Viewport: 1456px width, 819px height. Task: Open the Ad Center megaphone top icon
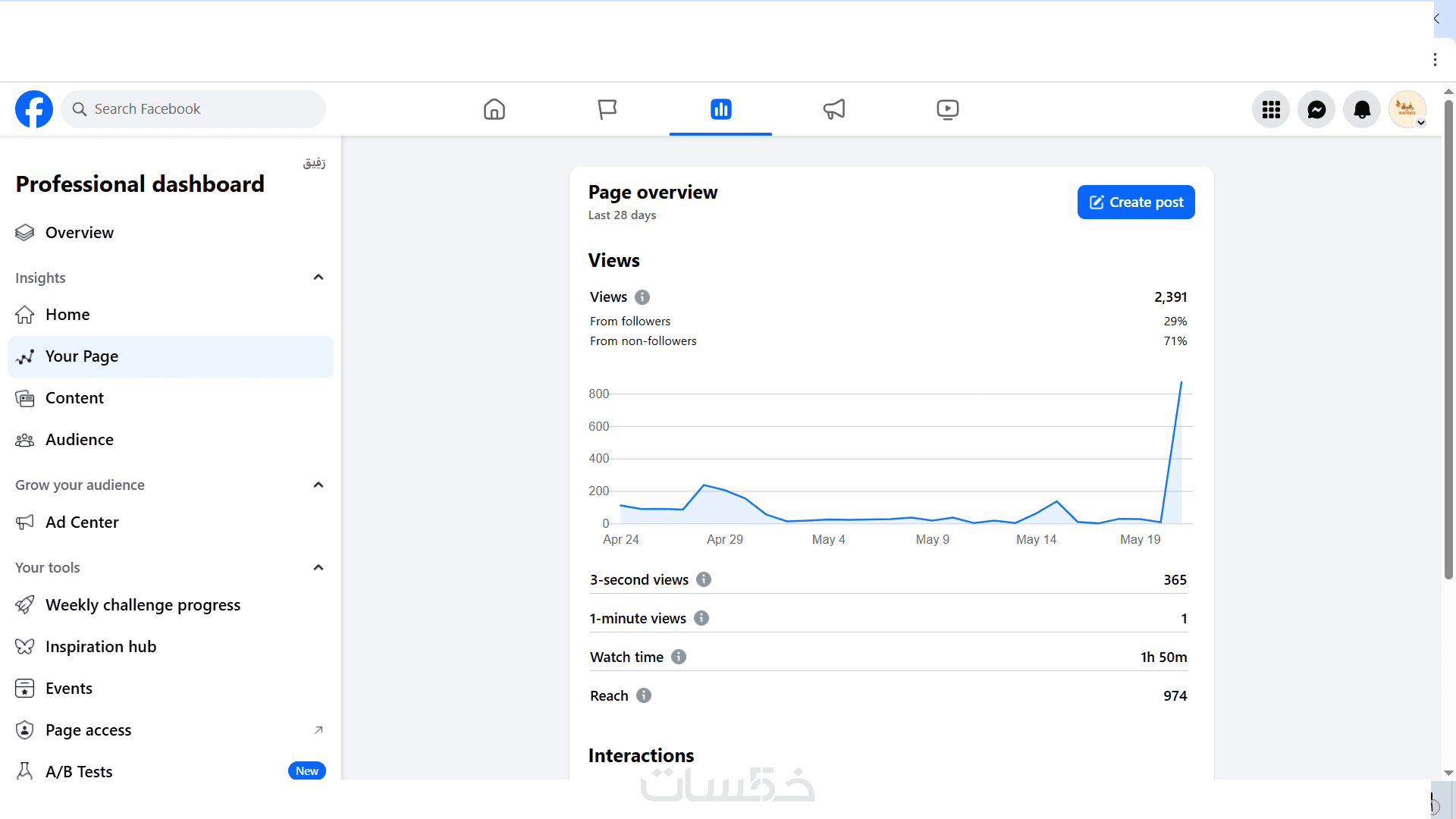pos(833,109)
